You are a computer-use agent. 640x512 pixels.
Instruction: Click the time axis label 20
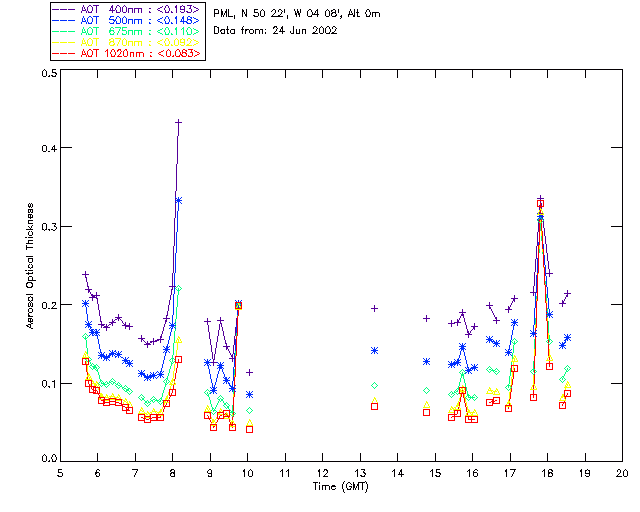click(622, 473)
